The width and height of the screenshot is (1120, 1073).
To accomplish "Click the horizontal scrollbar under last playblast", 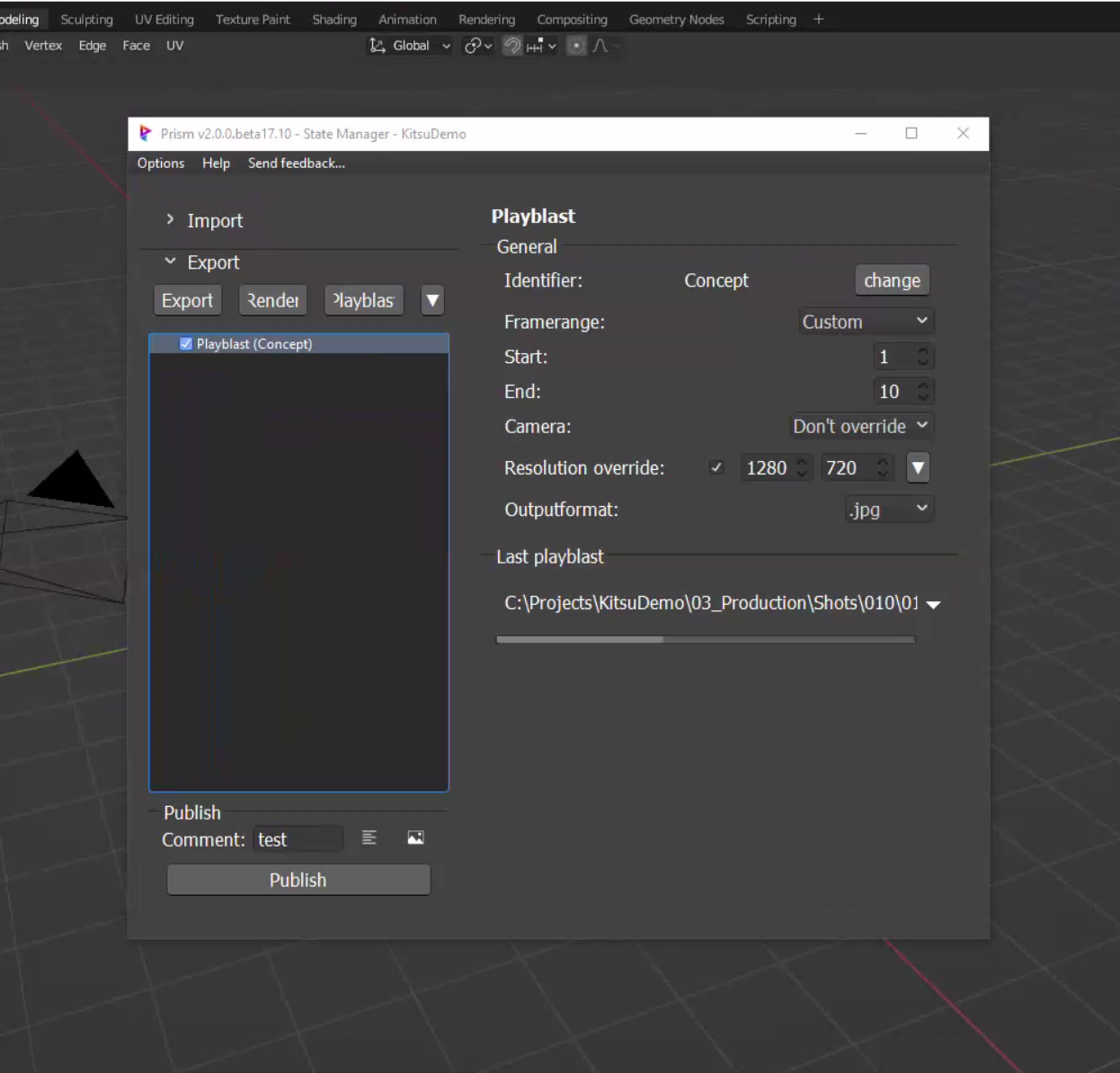I will coord(706,640).
